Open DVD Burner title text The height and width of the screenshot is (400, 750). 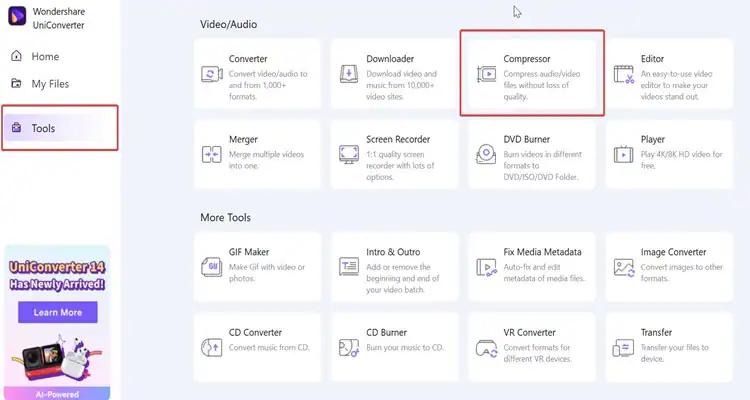526,139
